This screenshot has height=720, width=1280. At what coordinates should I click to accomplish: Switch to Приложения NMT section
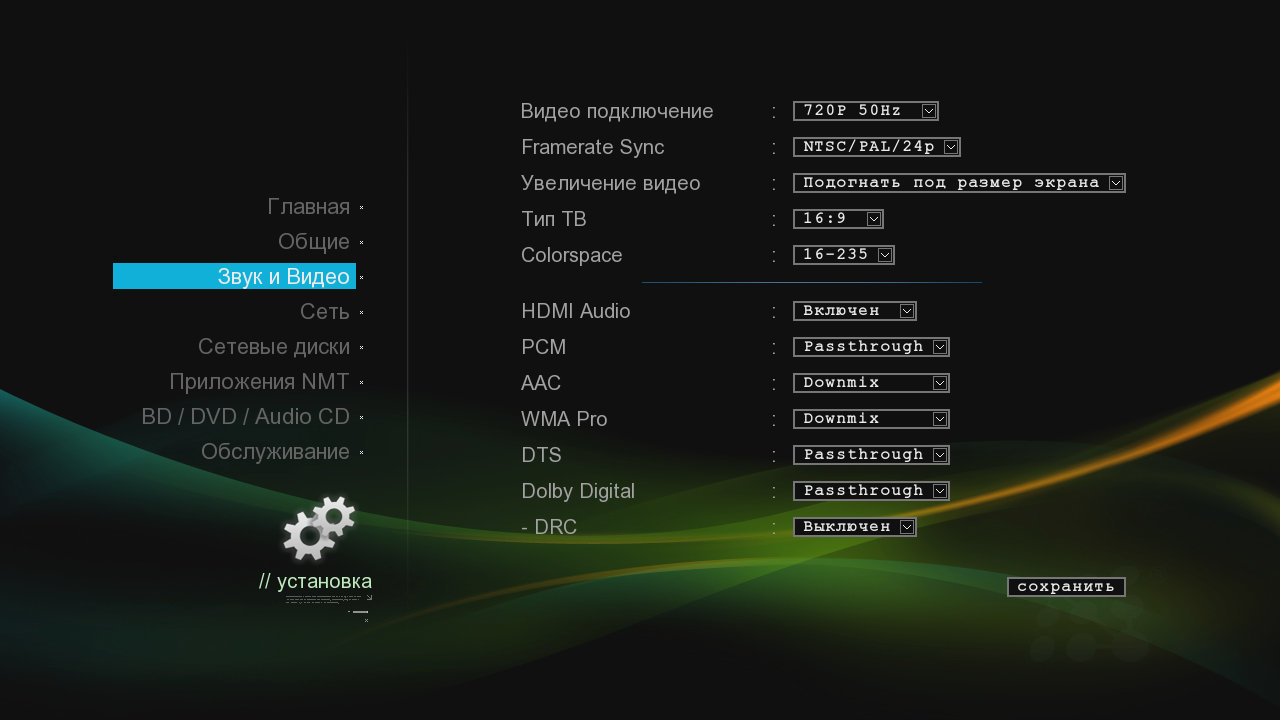tap(260, 382)
